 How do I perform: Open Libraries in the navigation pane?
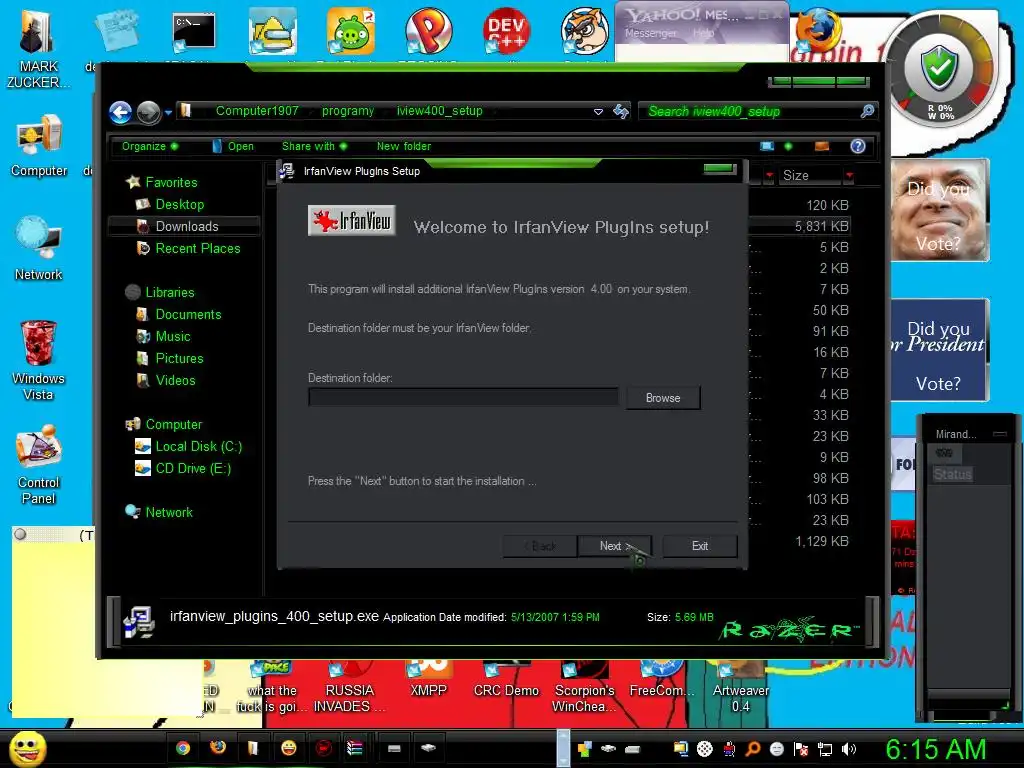click(x=169, y=292)
